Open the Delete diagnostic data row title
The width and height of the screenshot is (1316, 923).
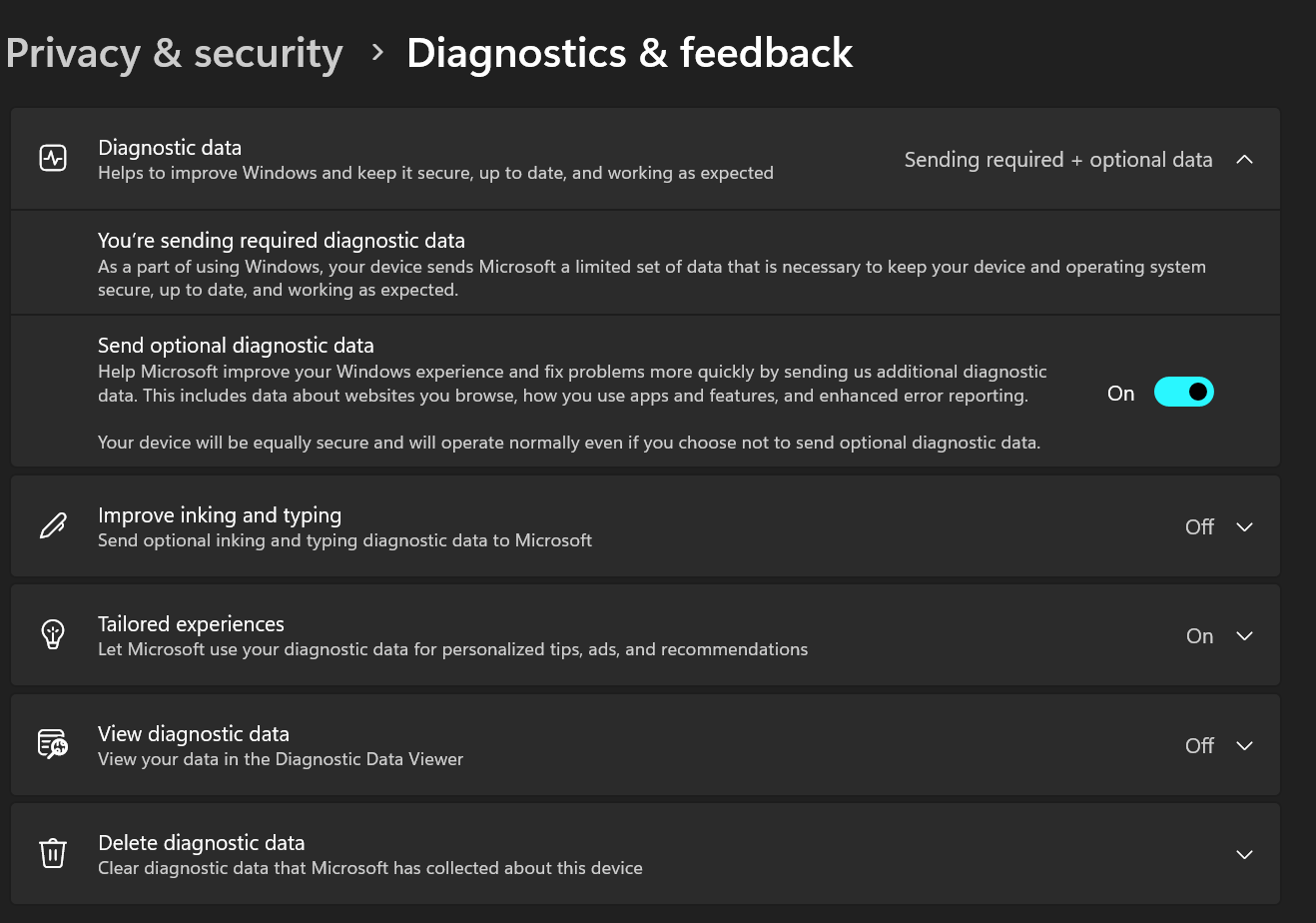202,843
